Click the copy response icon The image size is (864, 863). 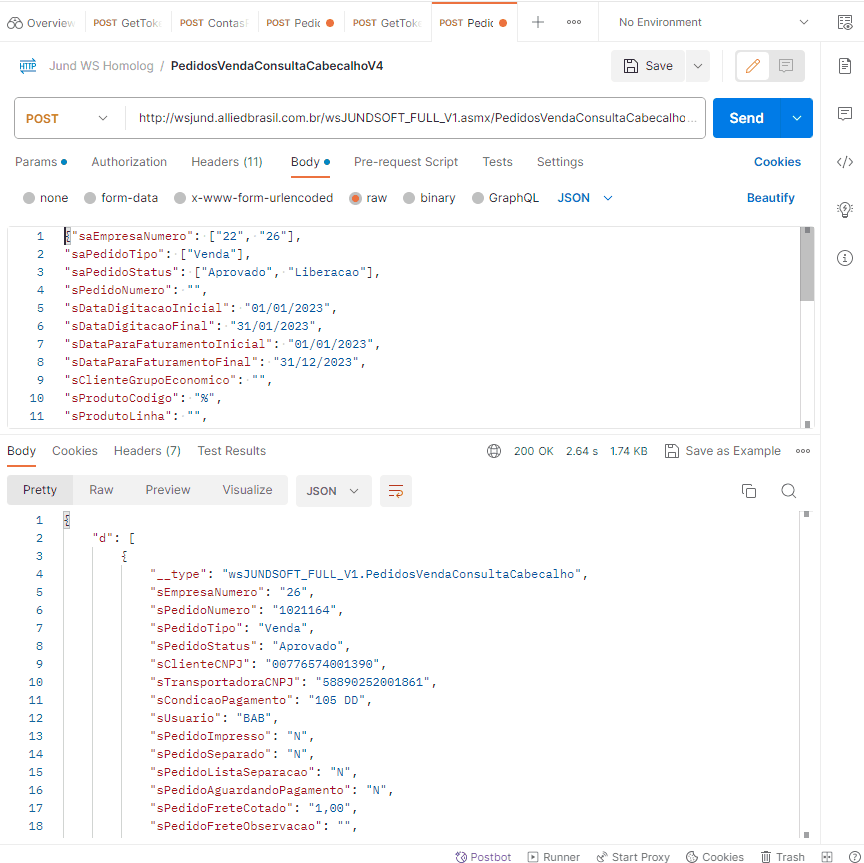tap(748, 491)
